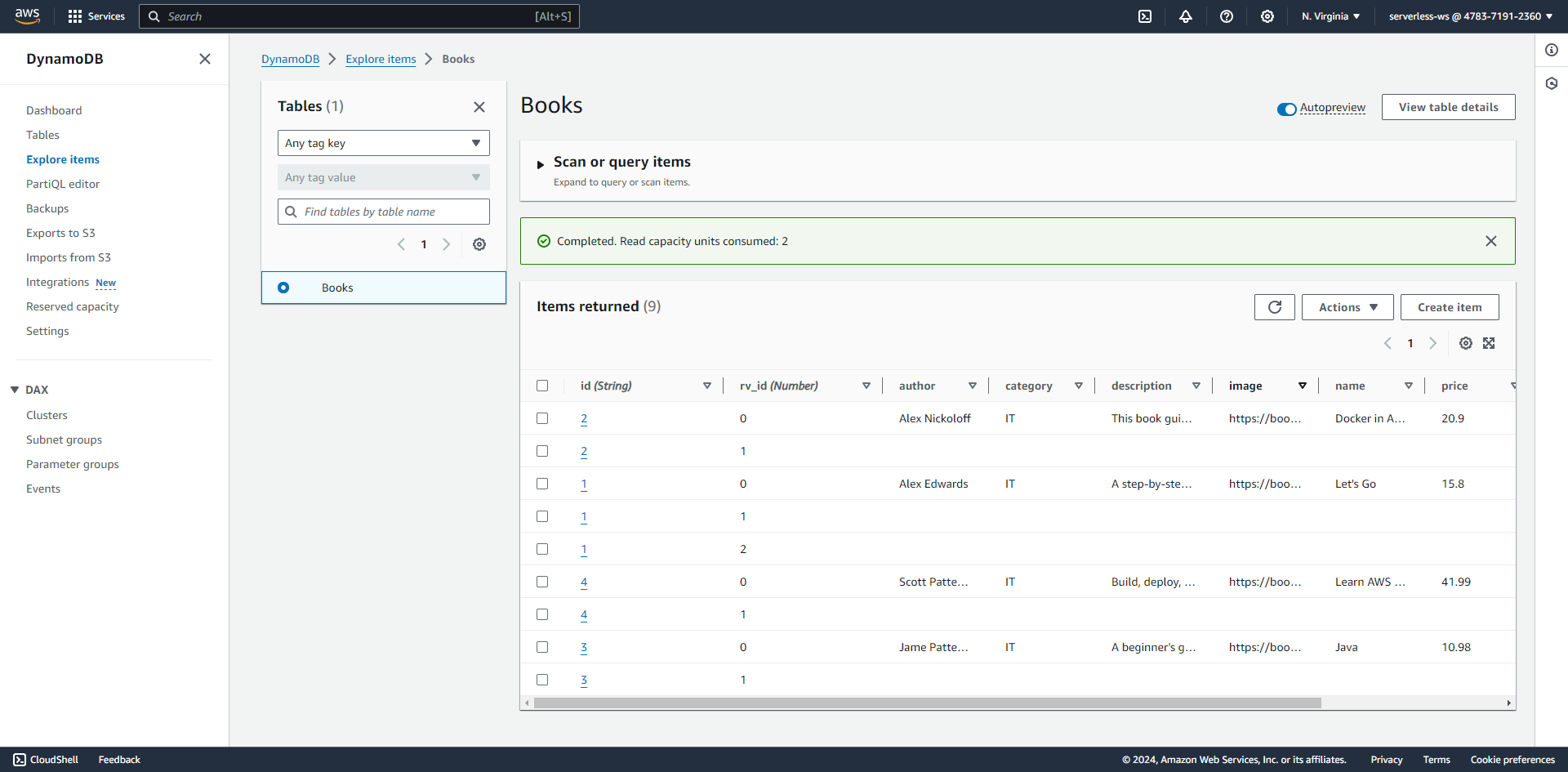The height and width of the screenshot is (772, 1568).
Task: Focus the top AWS Search field
Action: (359, 16)
